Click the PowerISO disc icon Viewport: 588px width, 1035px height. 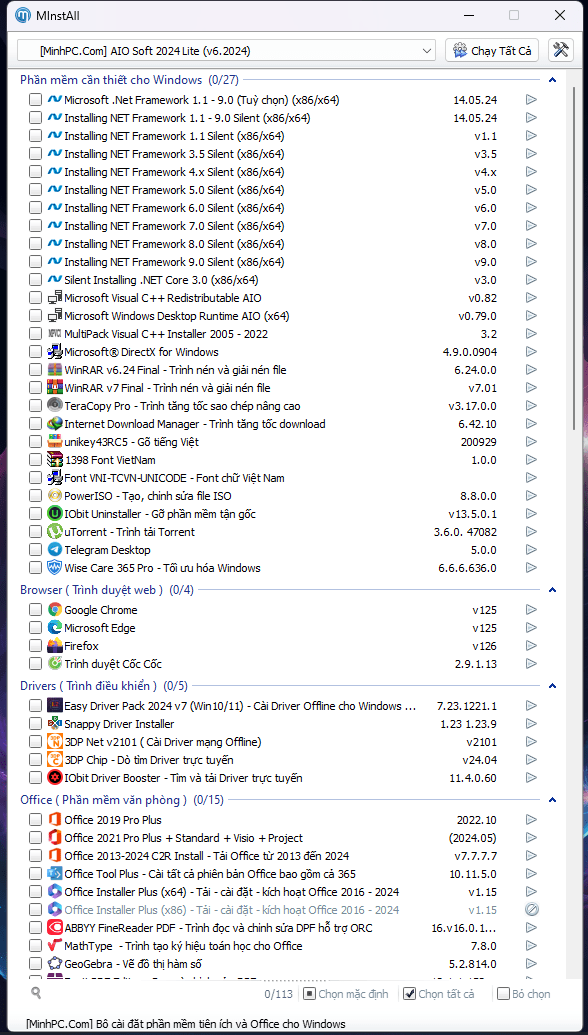[x=55, y=496]
